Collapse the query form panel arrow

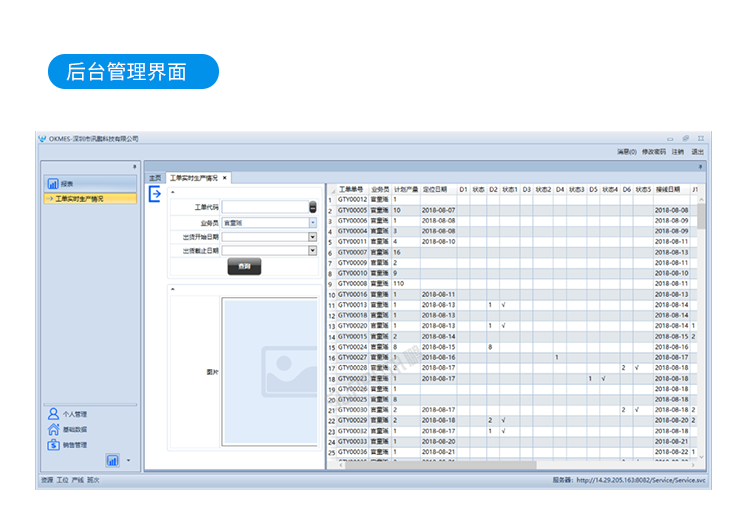coord(171,191)
